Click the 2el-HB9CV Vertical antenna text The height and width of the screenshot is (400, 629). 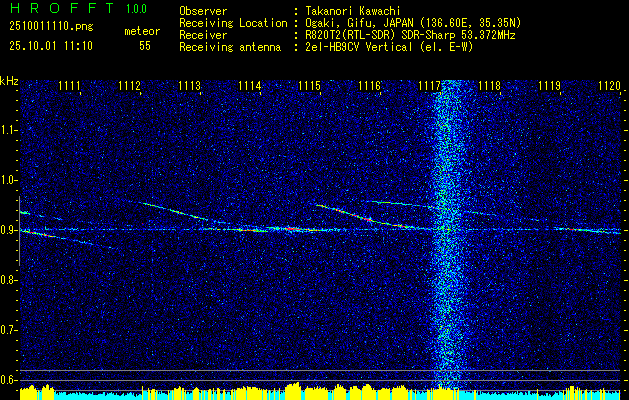pyautogui.click(x=389, y=47)
